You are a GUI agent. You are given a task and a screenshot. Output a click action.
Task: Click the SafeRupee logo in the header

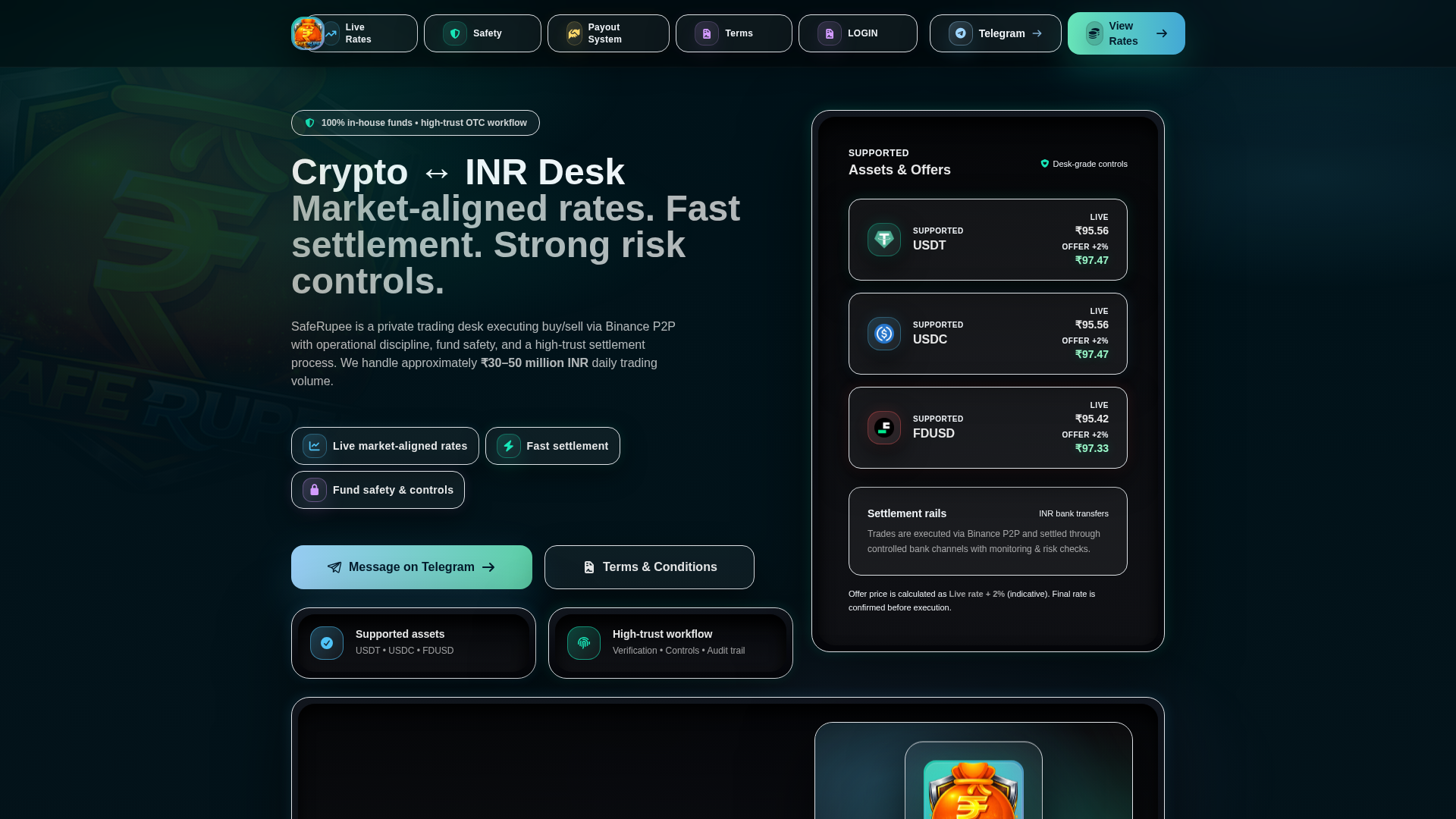(x=308, y=33)
